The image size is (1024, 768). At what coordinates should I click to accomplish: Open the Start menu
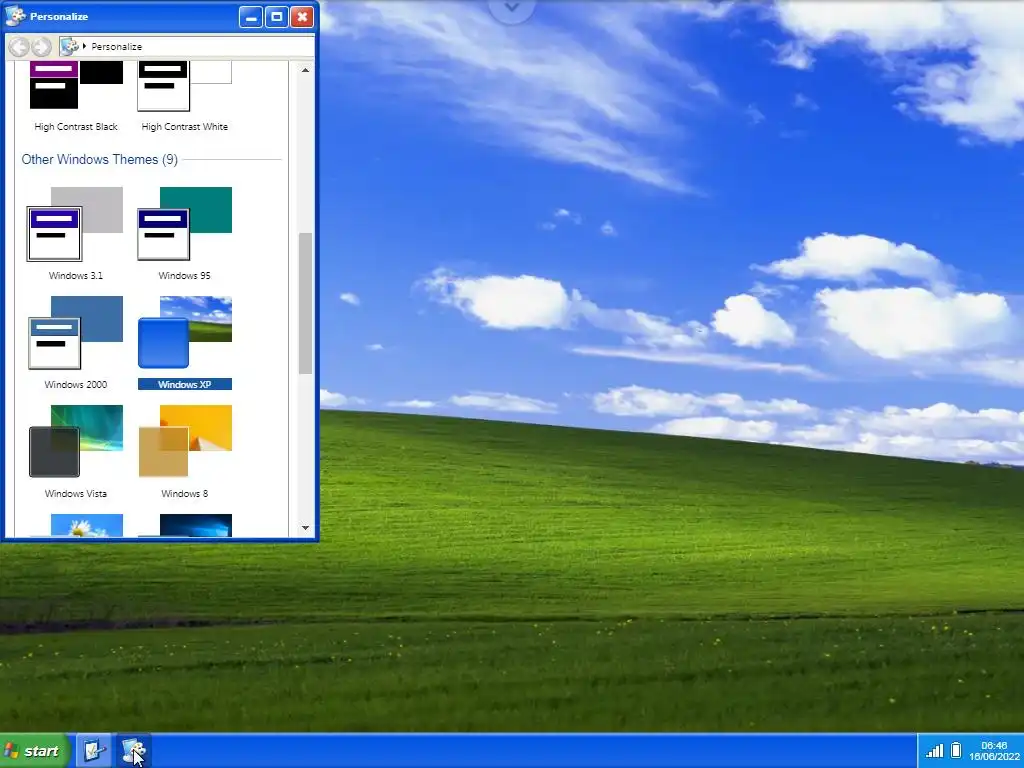pyautogui.click(x=34, y=751)
